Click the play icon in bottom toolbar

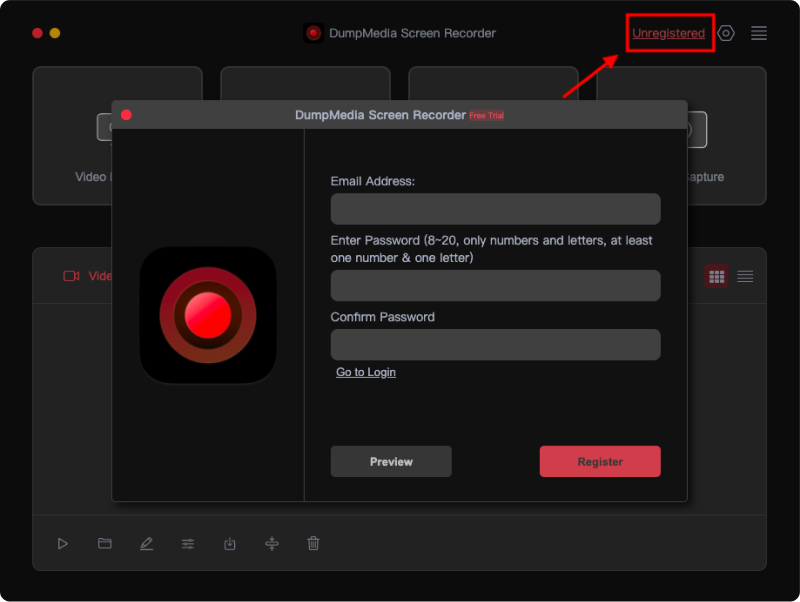click(63, 543)
